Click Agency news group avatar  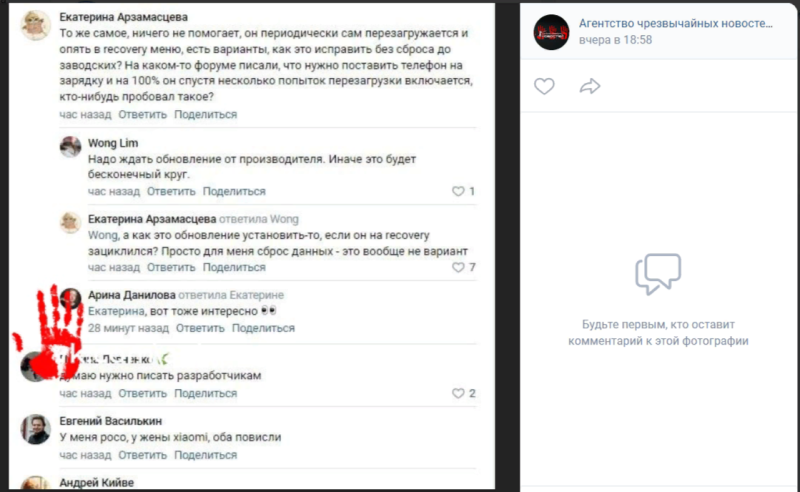click(548, 32)
